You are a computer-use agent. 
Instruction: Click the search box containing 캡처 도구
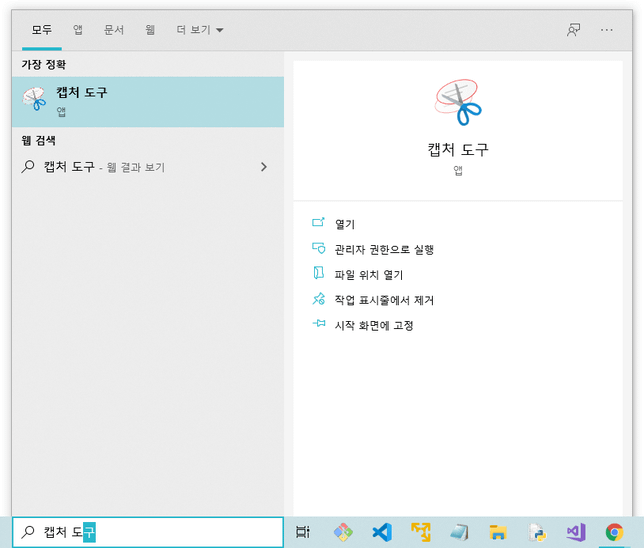point(150,533)
